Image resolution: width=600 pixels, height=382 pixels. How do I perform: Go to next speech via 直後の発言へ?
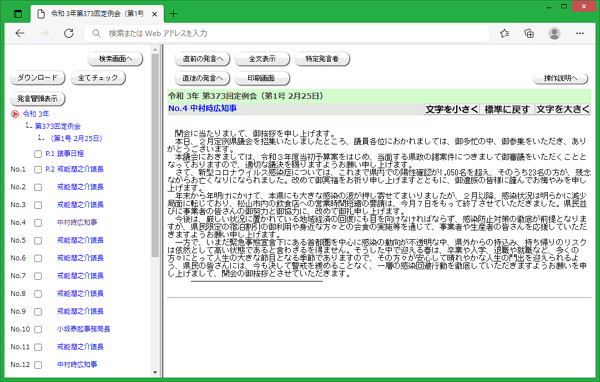pyautogui.click(x=202, y=78)
